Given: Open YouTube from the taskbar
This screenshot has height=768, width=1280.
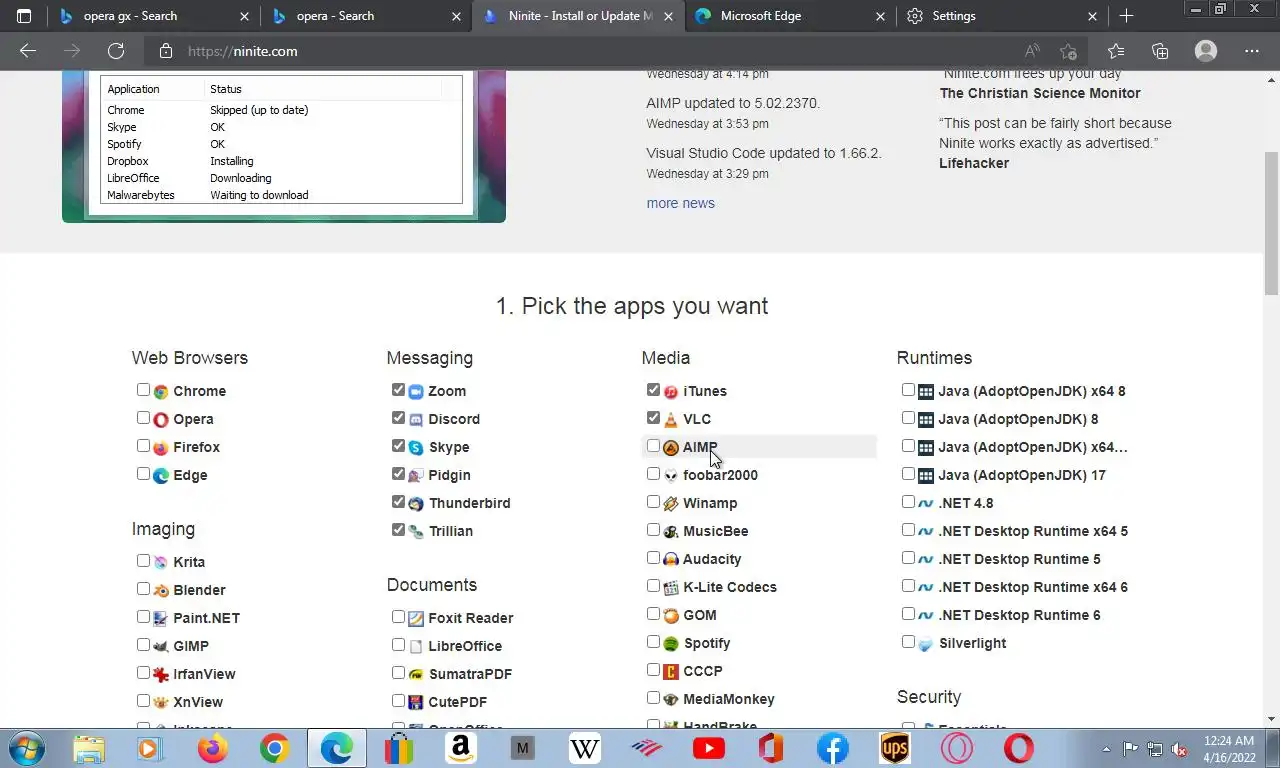Looking at the screenshot, I should coord(709,748).
